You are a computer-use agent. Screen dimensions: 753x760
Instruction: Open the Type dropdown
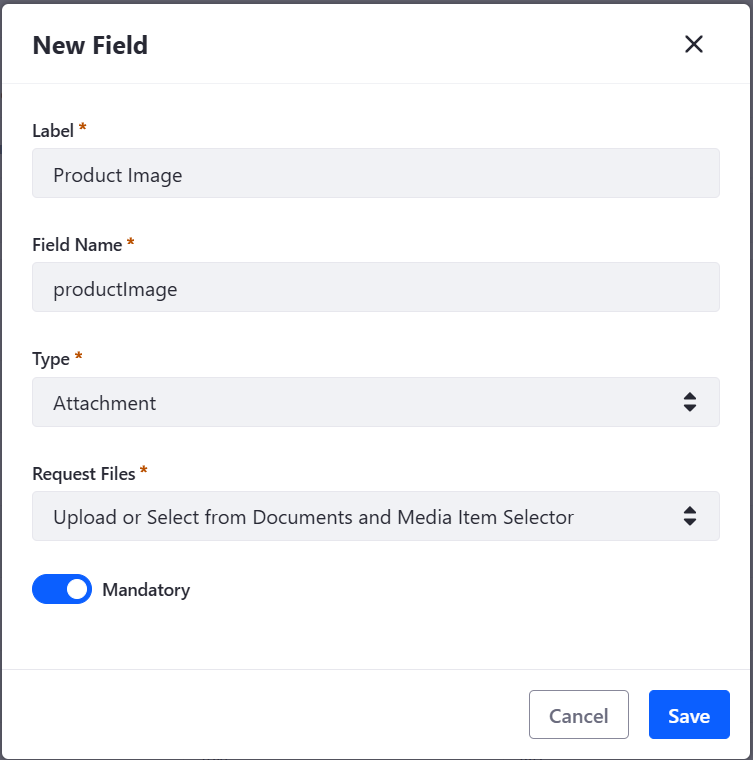click(x=376, y=402)
